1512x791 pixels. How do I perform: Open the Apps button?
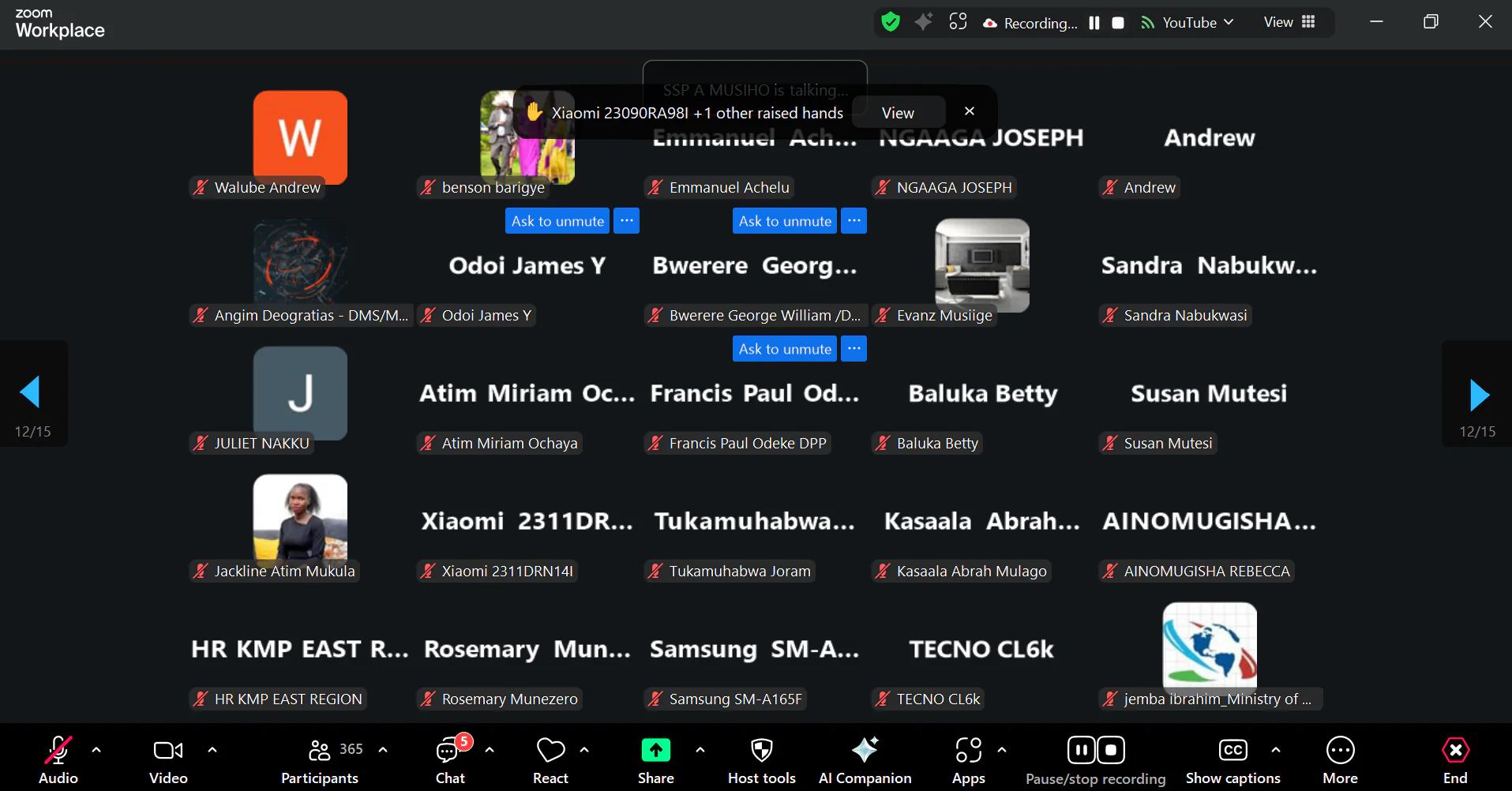pos(968,760)
